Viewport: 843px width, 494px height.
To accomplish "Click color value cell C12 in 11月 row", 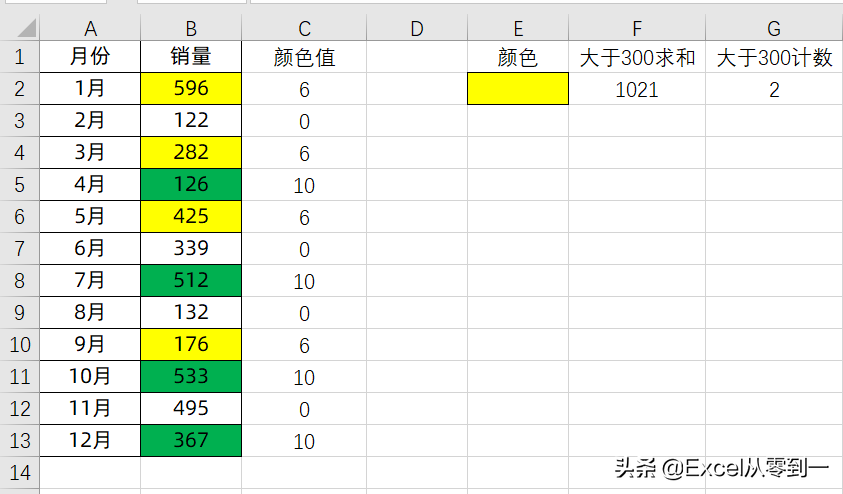I will pyautogui.click(x=304, y=409).
